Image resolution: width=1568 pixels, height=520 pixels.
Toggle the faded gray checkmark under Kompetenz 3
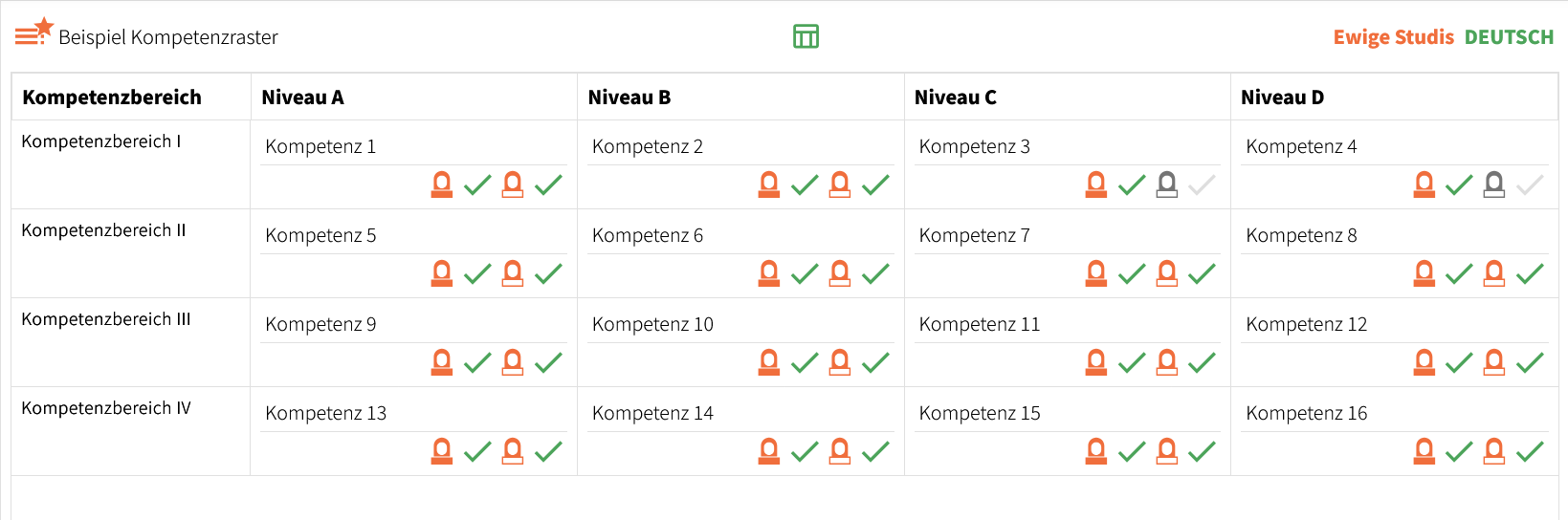click(x=1202, y=184)
